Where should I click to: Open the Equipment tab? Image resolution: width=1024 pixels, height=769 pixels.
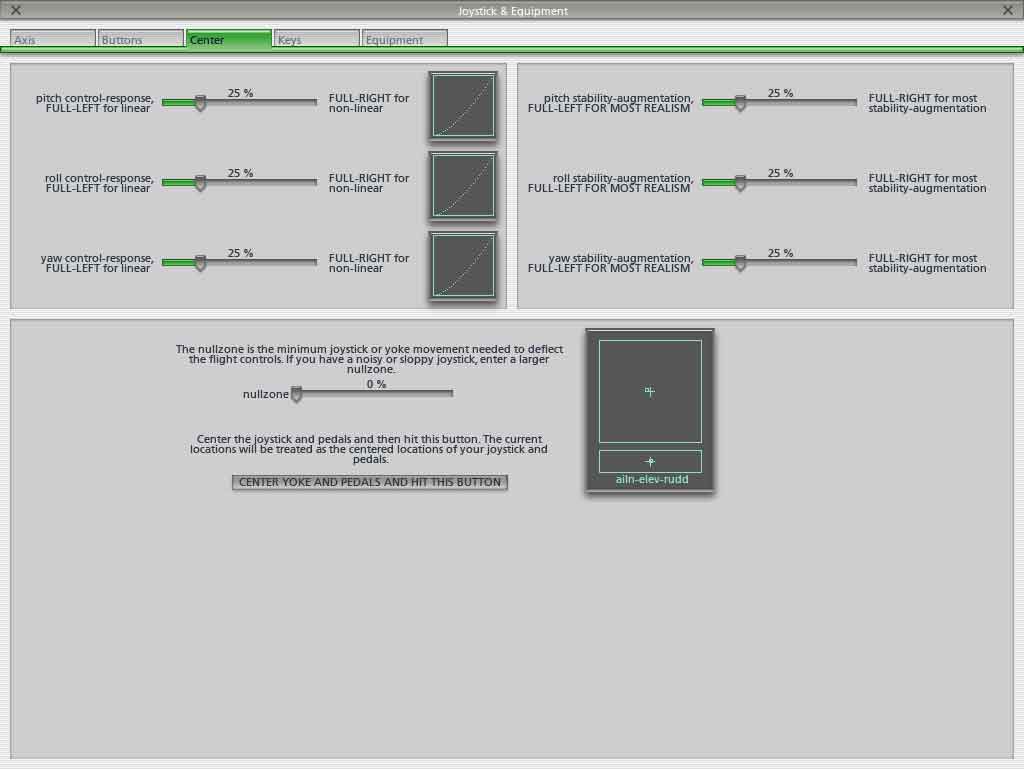[404, 39]
